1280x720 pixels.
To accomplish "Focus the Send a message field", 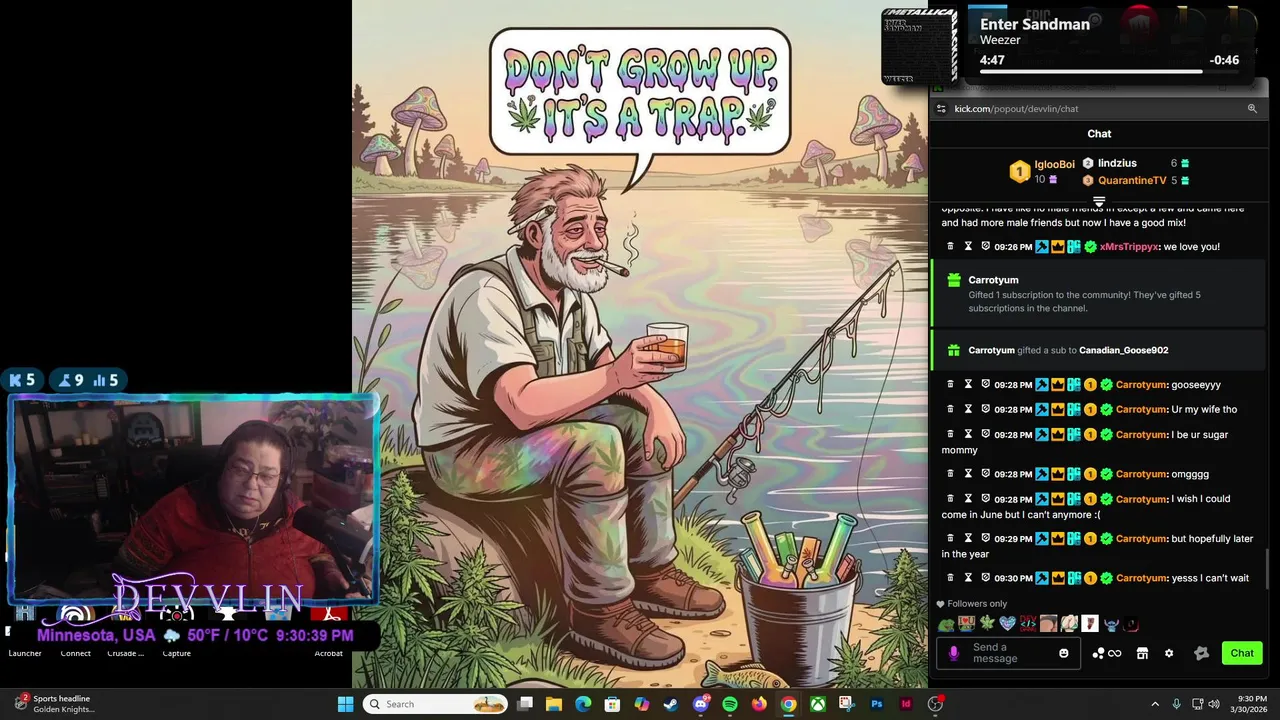I will coord(1006,653).
